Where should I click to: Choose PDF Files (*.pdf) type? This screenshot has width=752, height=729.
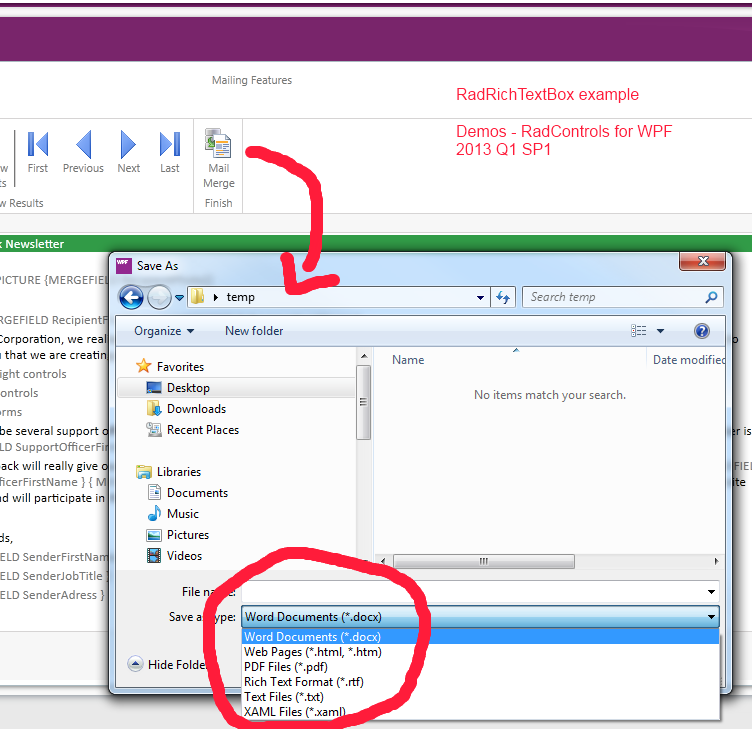click(x=481, y=667)
